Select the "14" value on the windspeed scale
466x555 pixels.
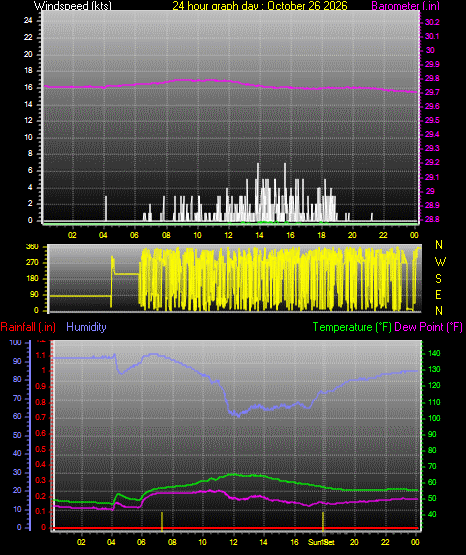point(28,104)
